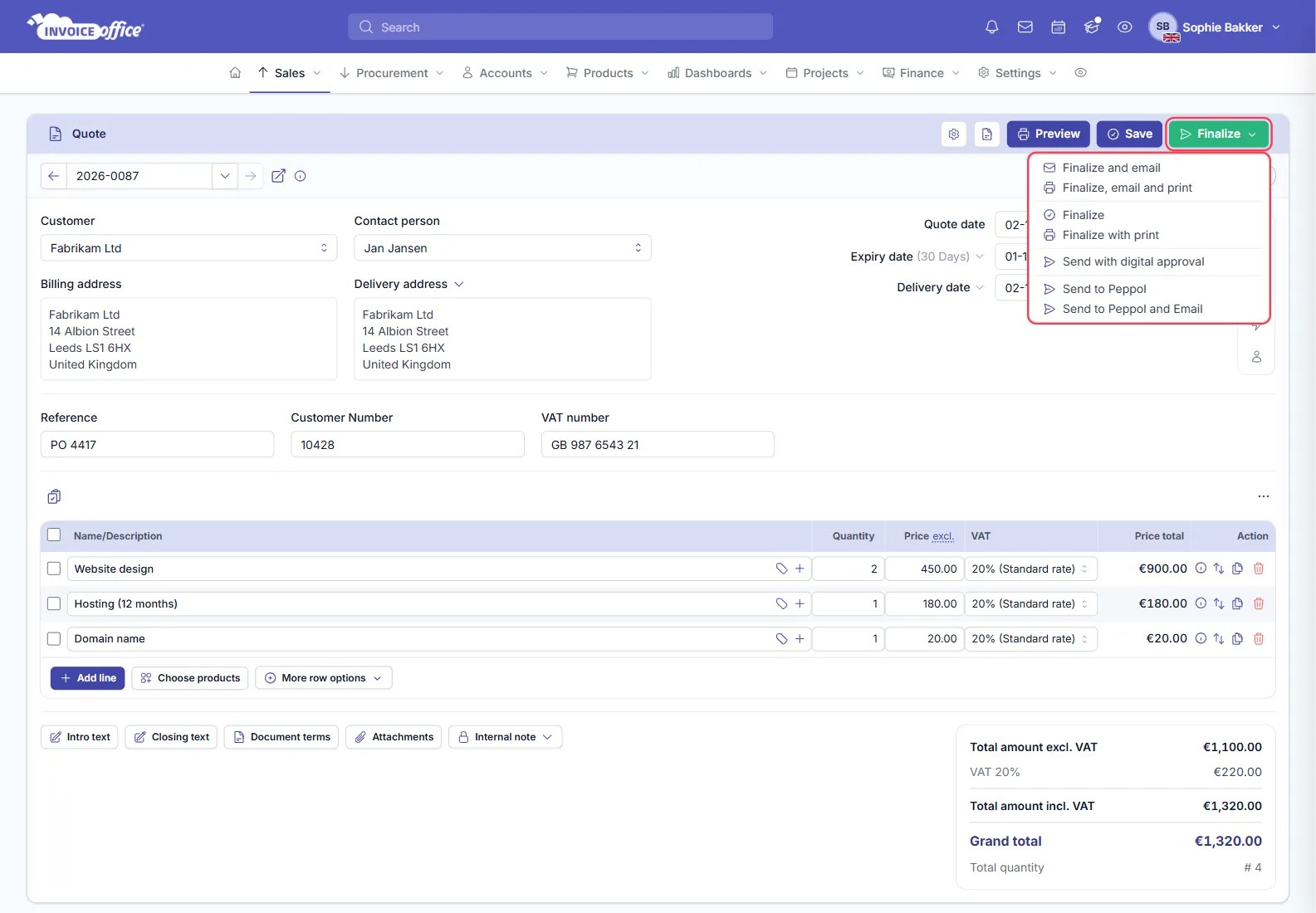Open the Expiry date 30 Days chevron
Image resolution: width=1316 pixels, height=913 pixels.
point(980,256)
